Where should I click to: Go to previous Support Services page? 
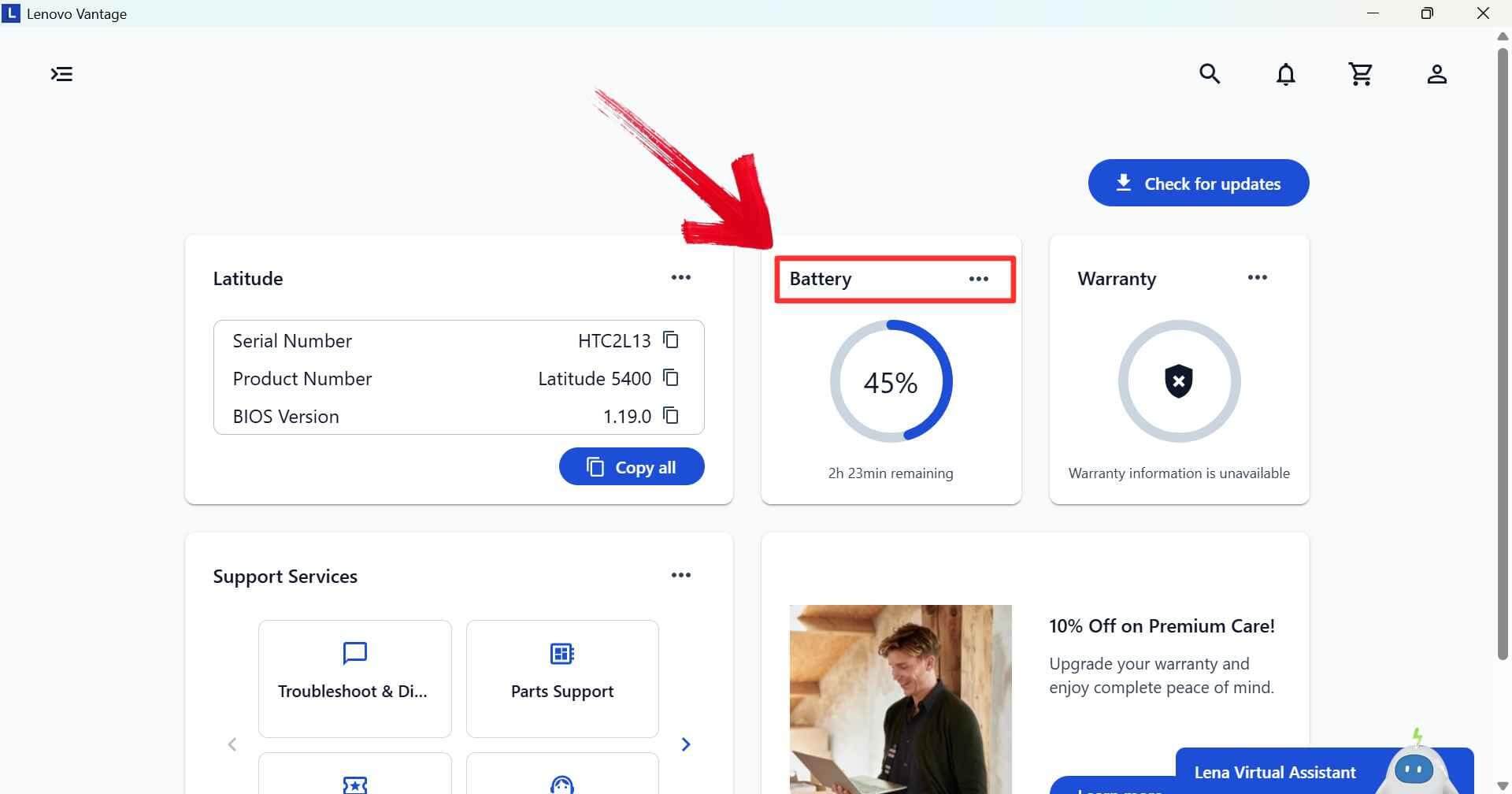(232, 744)
